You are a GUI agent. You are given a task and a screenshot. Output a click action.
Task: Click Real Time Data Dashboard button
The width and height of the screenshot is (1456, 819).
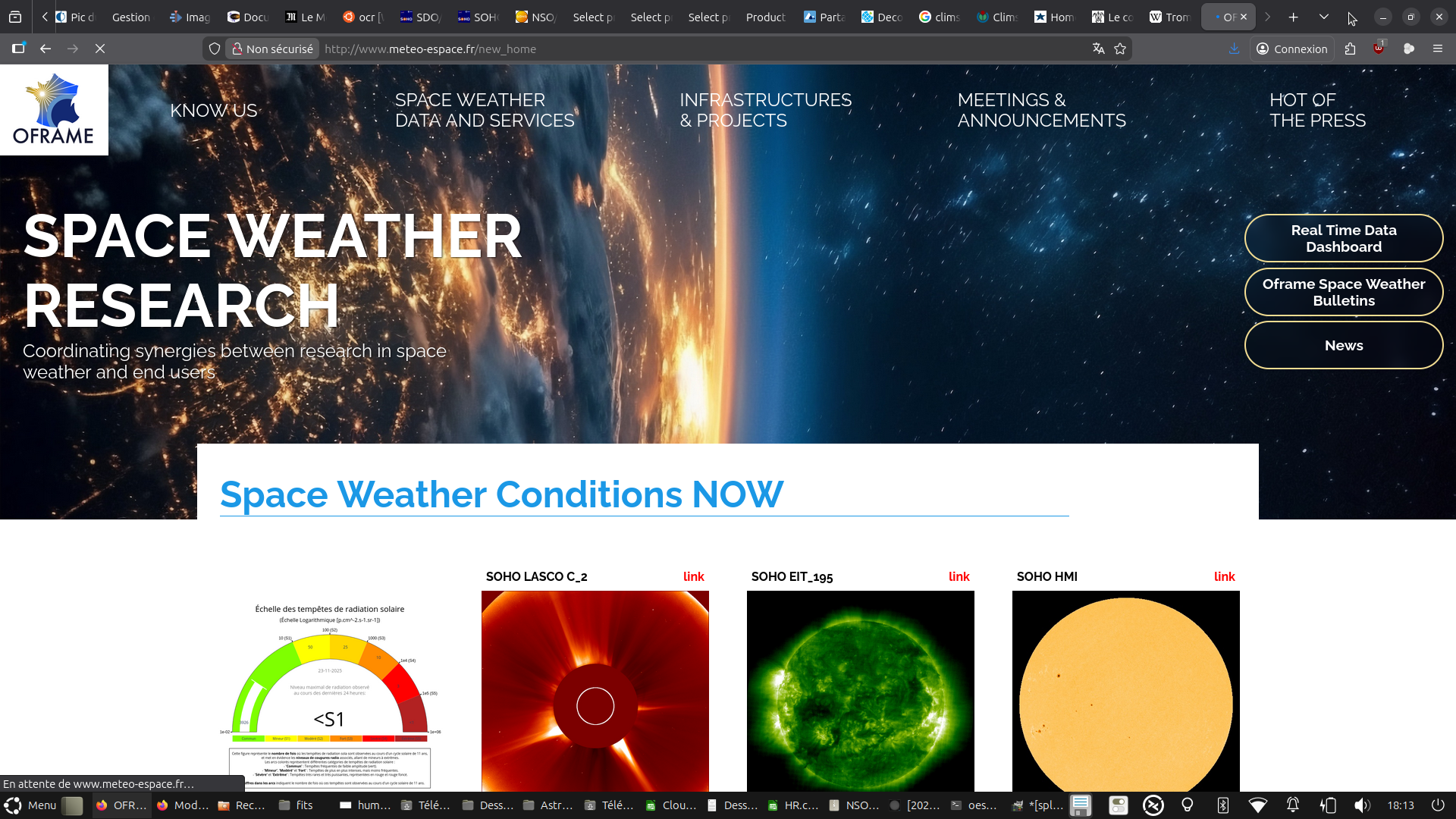pos(1343,238)
